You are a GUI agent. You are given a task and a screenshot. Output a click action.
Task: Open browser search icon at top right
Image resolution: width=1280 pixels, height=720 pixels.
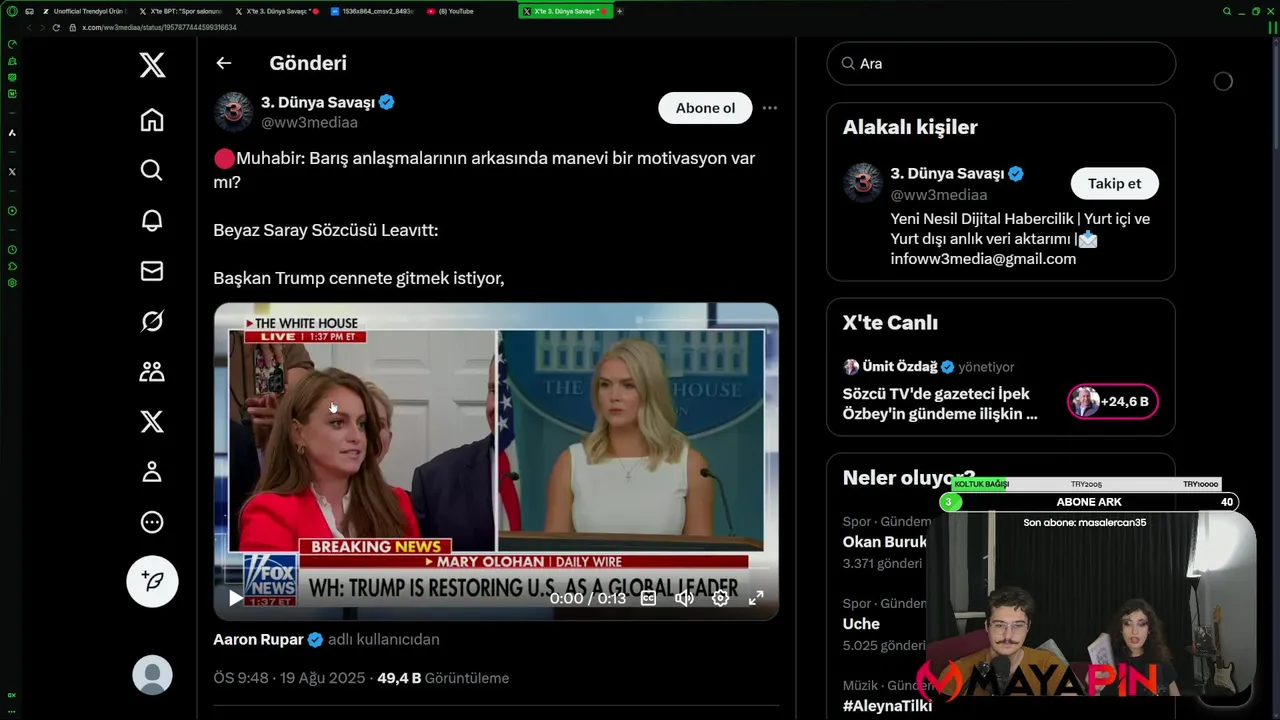[1227, 11]
